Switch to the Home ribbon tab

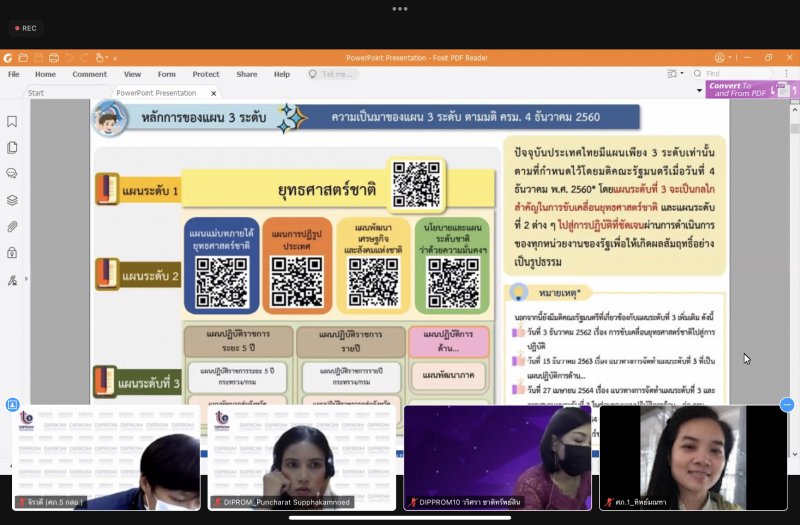click(45, 74)
